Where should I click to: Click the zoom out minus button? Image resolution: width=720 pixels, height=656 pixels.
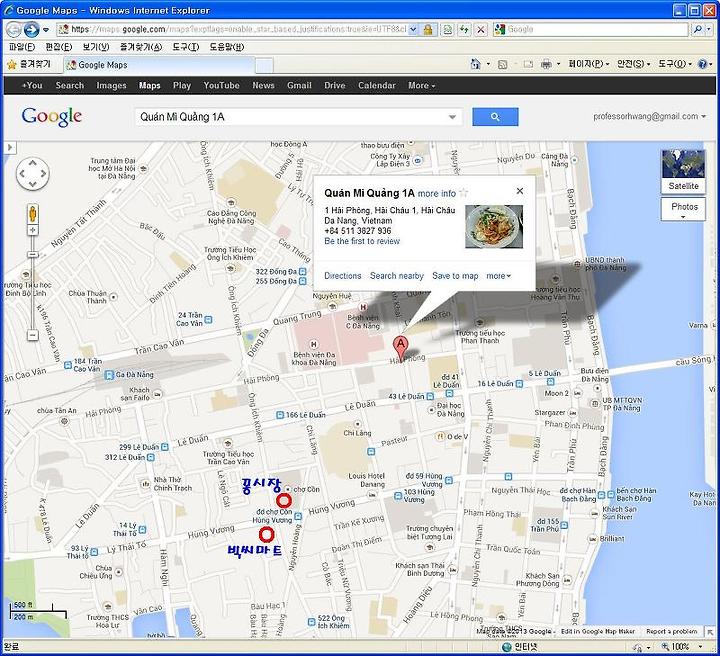33,335
